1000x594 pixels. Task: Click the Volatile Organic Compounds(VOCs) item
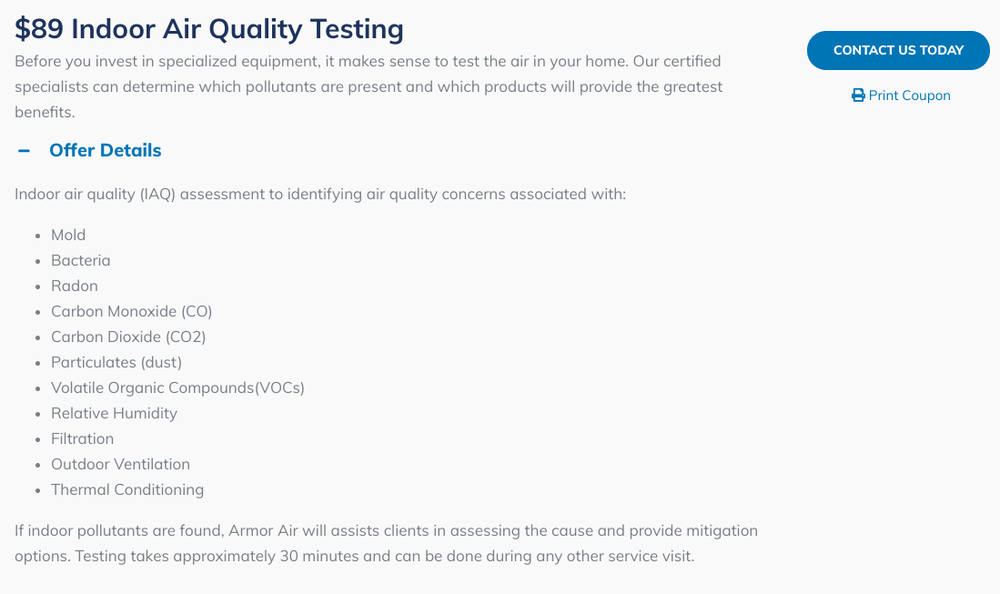[x=177, y=388]
